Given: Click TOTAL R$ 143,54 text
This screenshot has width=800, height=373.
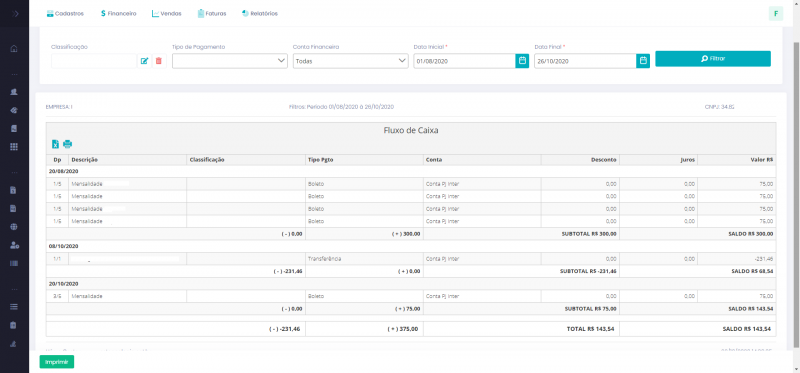Looking at the screenshot, I should tap(590, 329).
